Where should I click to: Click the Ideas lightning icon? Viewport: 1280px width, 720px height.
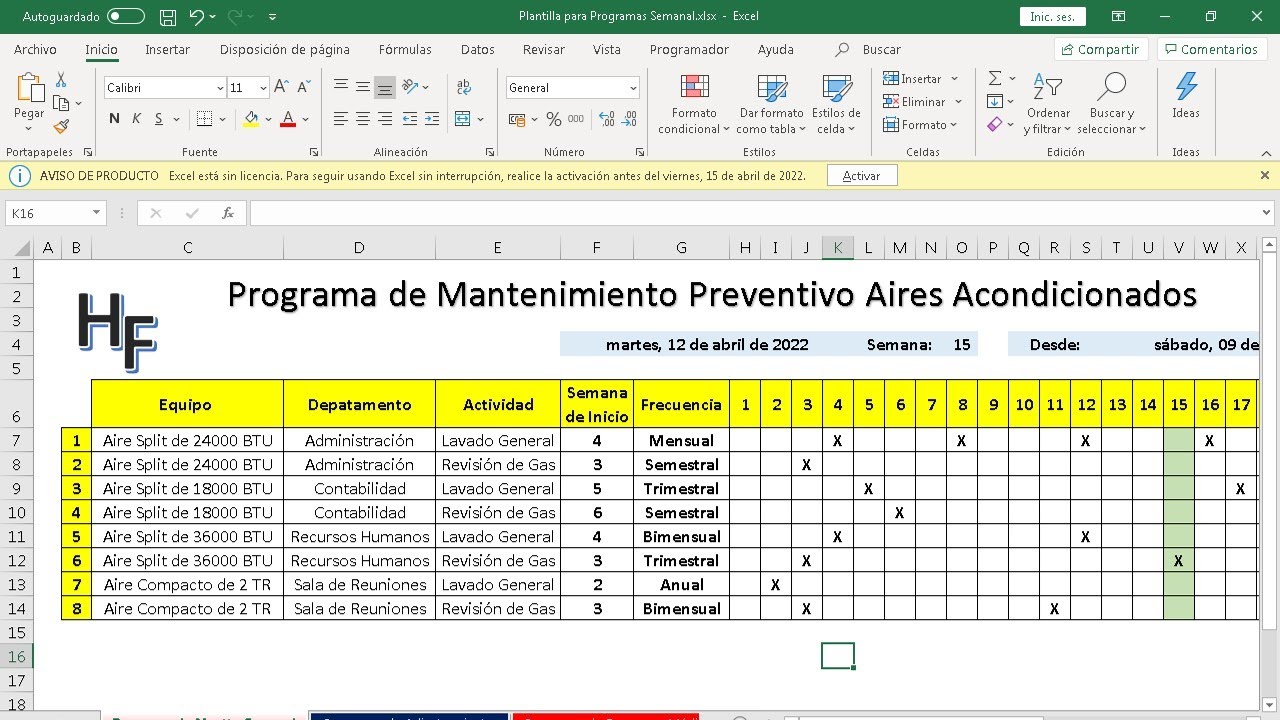tap(1186, 95)
